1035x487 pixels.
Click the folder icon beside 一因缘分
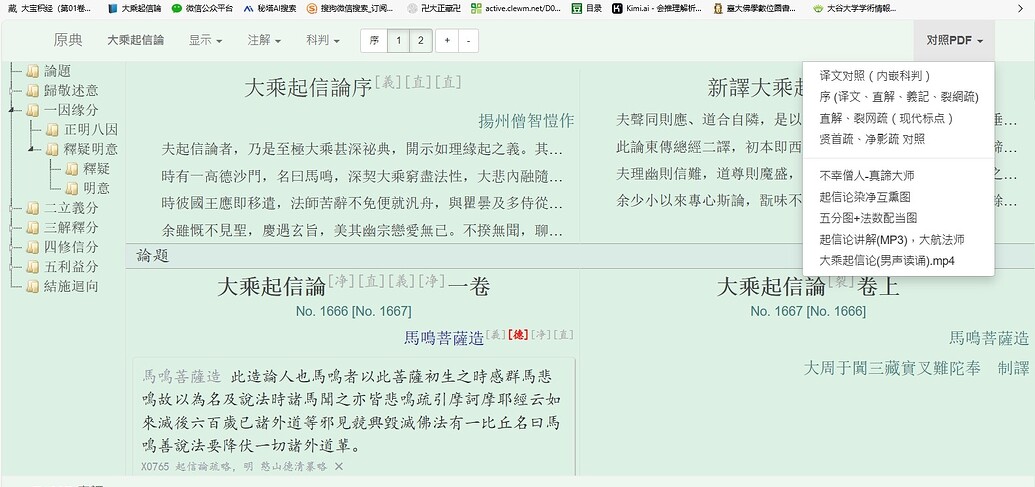click(32, 110)
